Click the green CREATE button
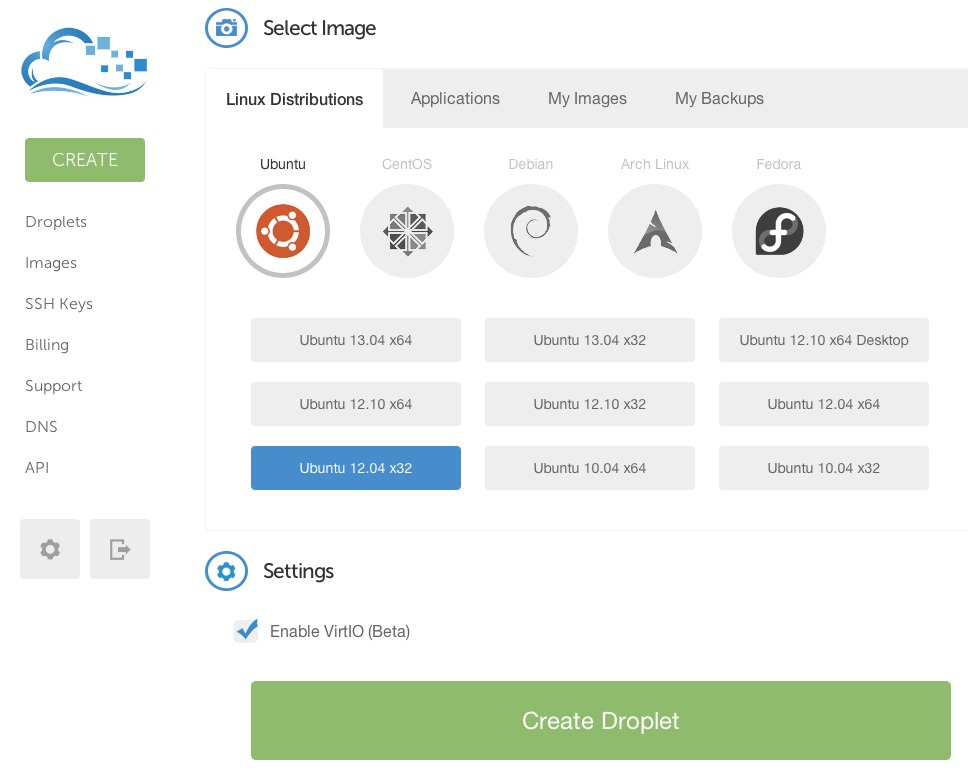This screenshot has height=770, width=968. [x=85, y=160]
